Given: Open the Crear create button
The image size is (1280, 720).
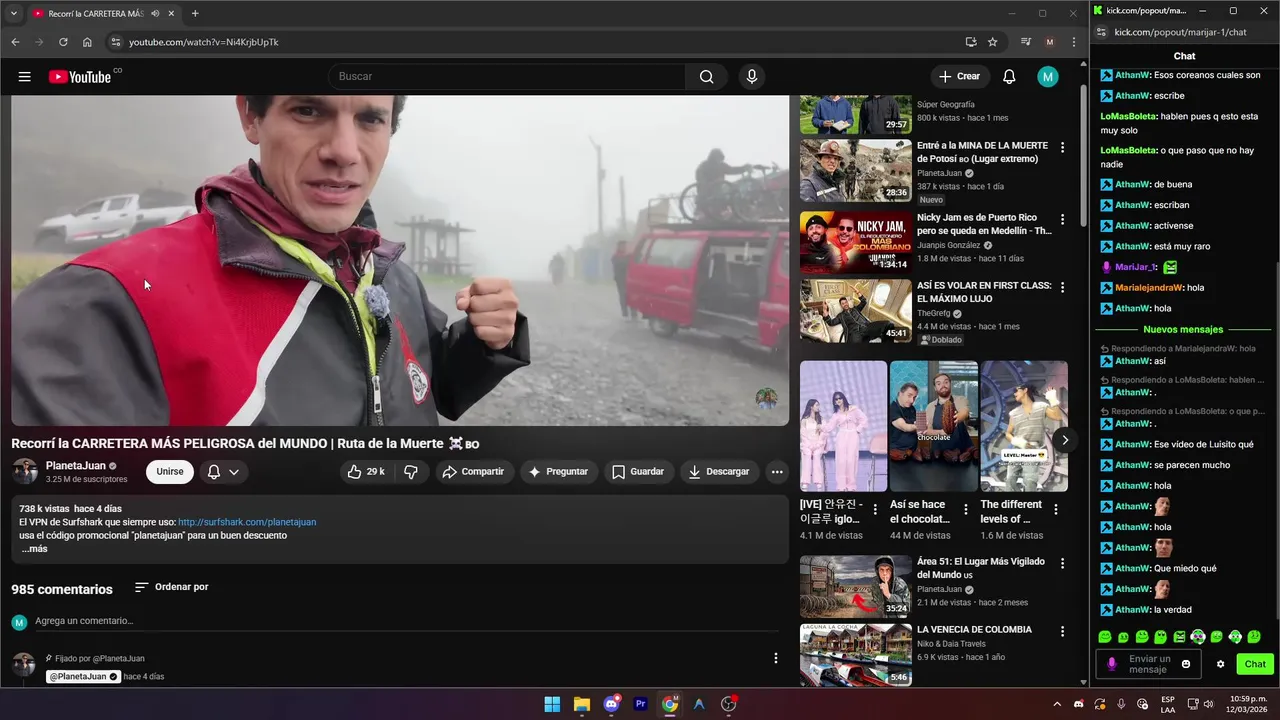Looking at the screenshot, I should [959, 77].
